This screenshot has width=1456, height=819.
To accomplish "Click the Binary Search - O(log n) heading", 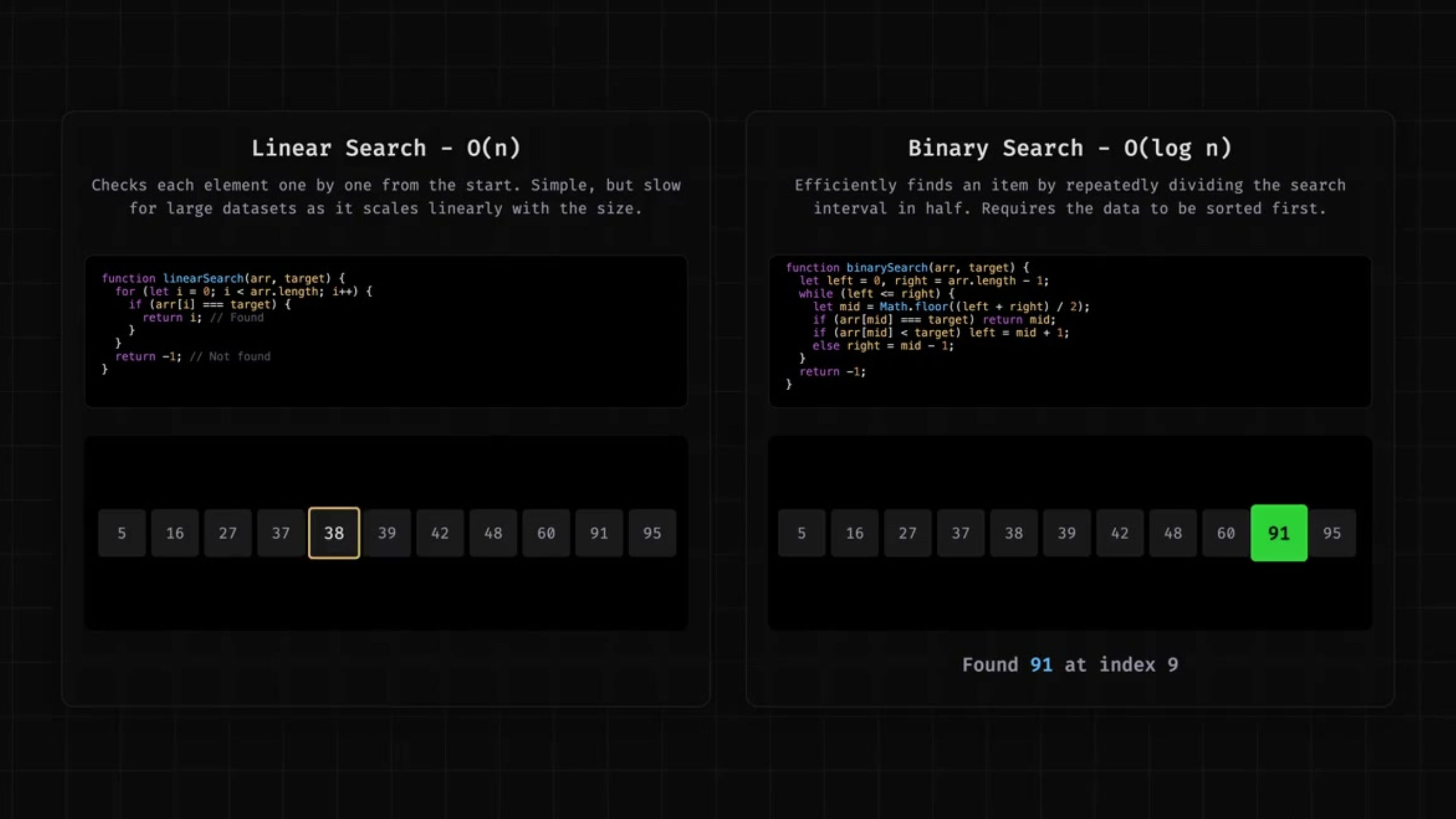I will pos(1070,147).
